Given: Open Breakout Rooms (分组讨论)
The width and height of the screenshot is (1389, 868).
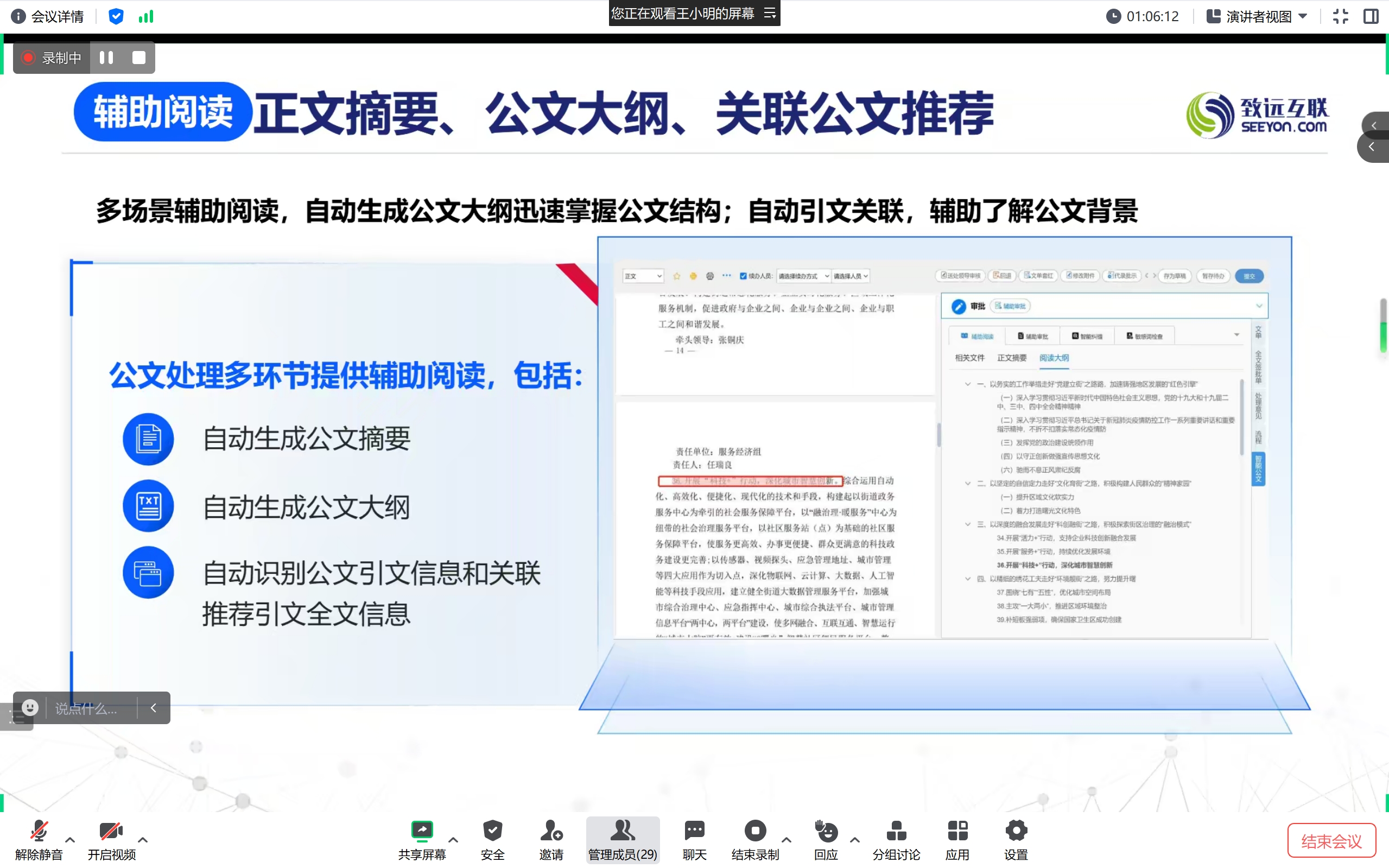Looking at the screenshot, I should (x=896, y=831).
